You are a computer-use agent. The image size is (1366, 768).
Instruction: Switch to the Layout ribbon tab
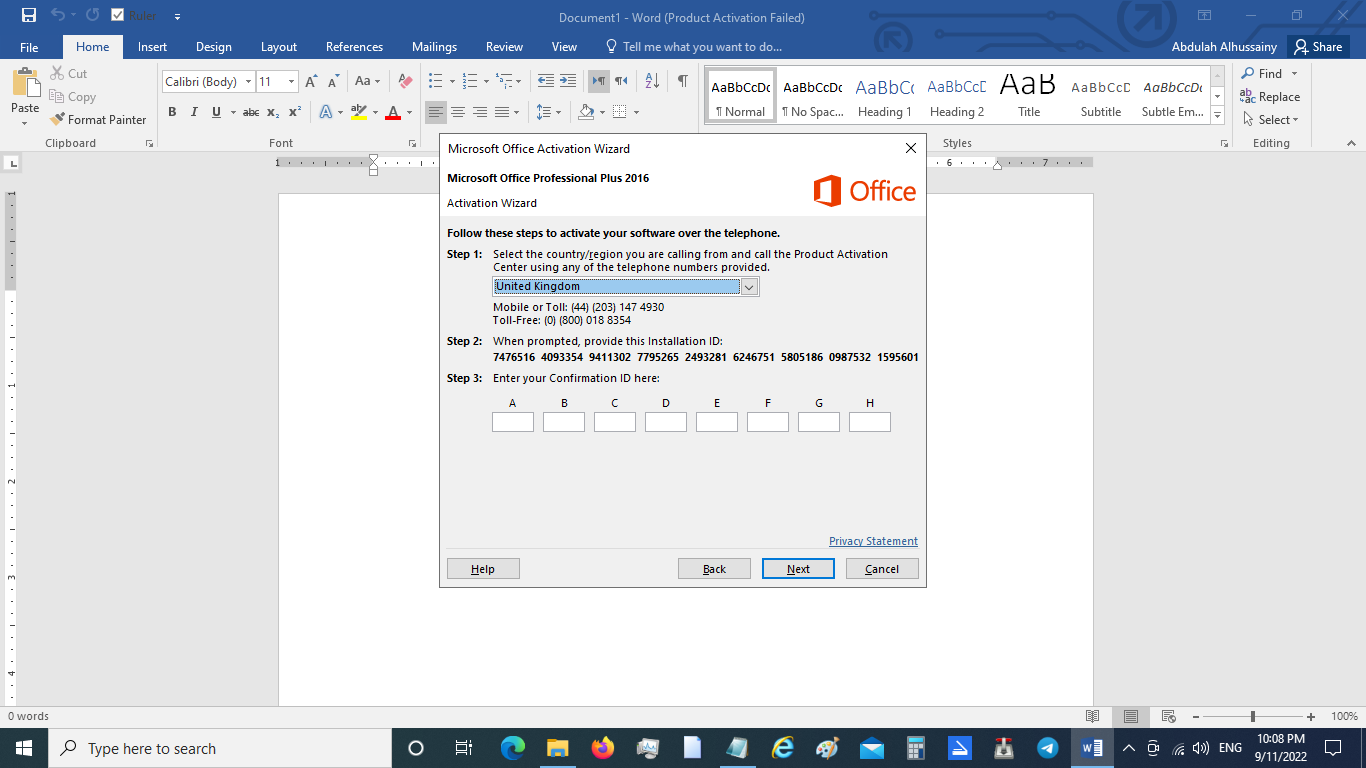point(279,47)
